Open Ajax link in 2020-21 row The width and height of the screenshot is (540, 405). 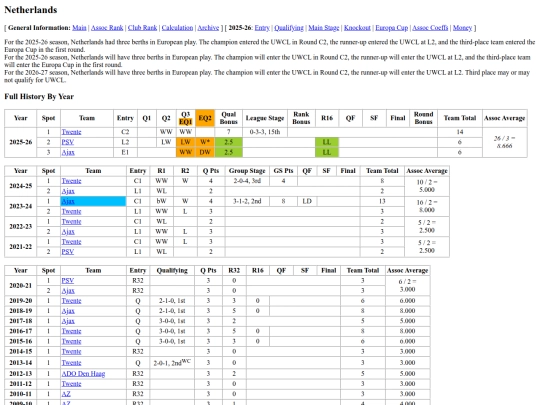[x=68, y=291]
